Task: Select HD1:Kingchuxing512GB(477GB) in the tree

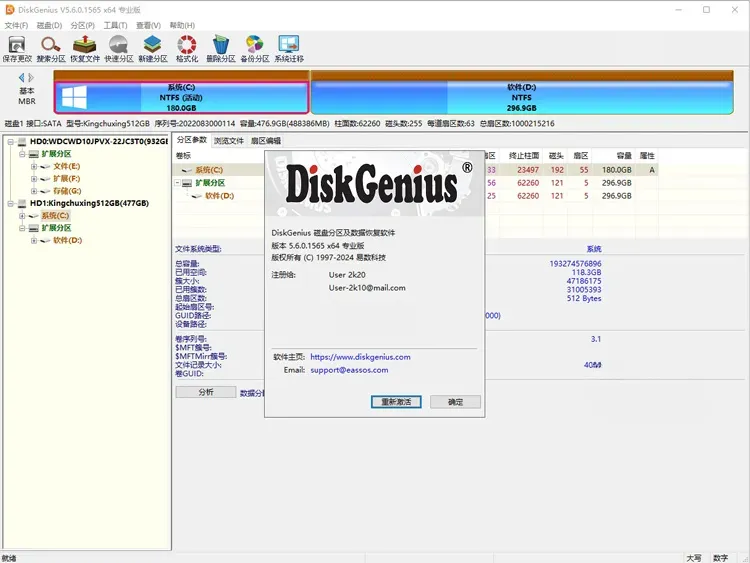Action: (89, 203)
